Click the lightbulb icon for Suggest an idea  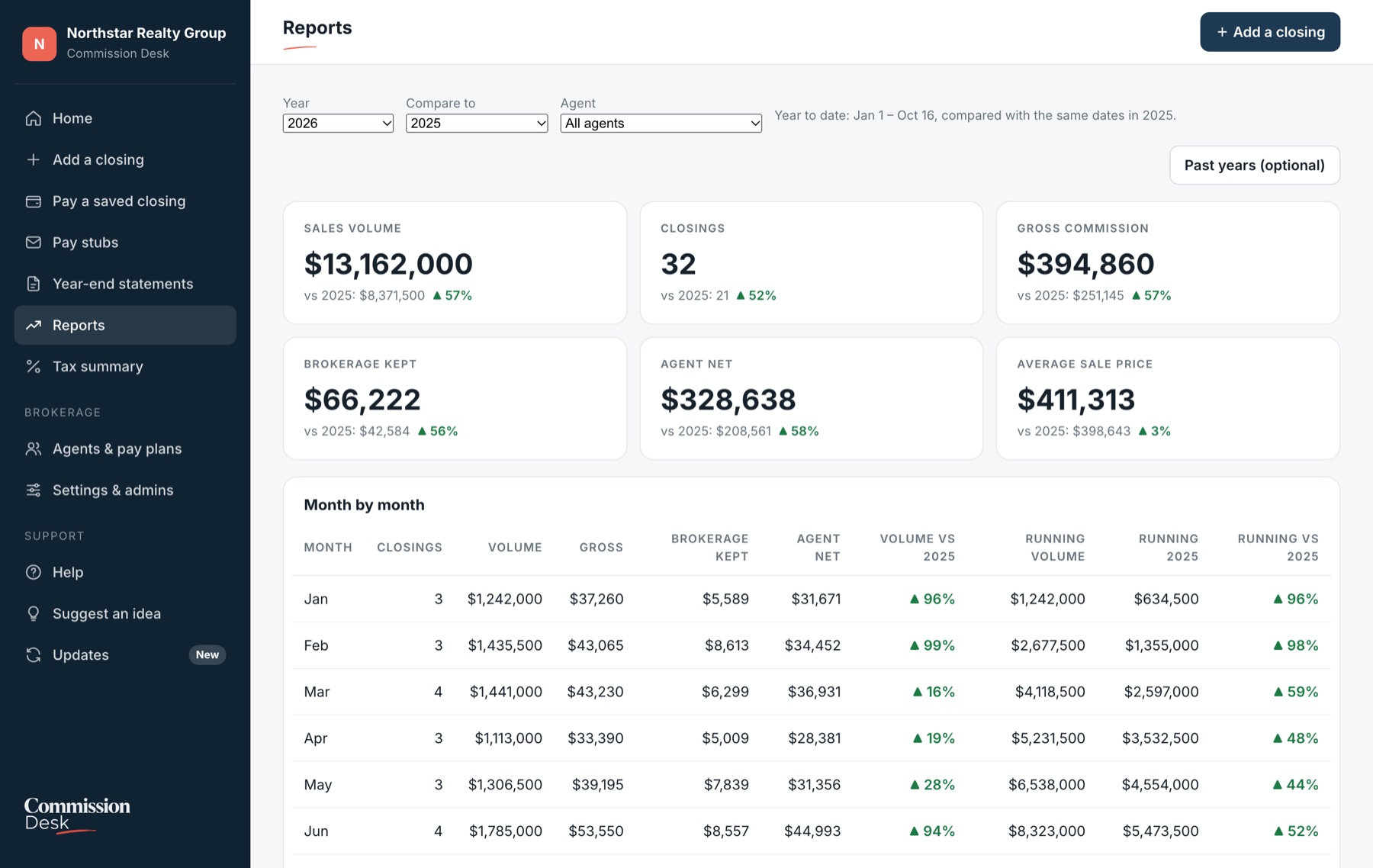tap(33, 613)
